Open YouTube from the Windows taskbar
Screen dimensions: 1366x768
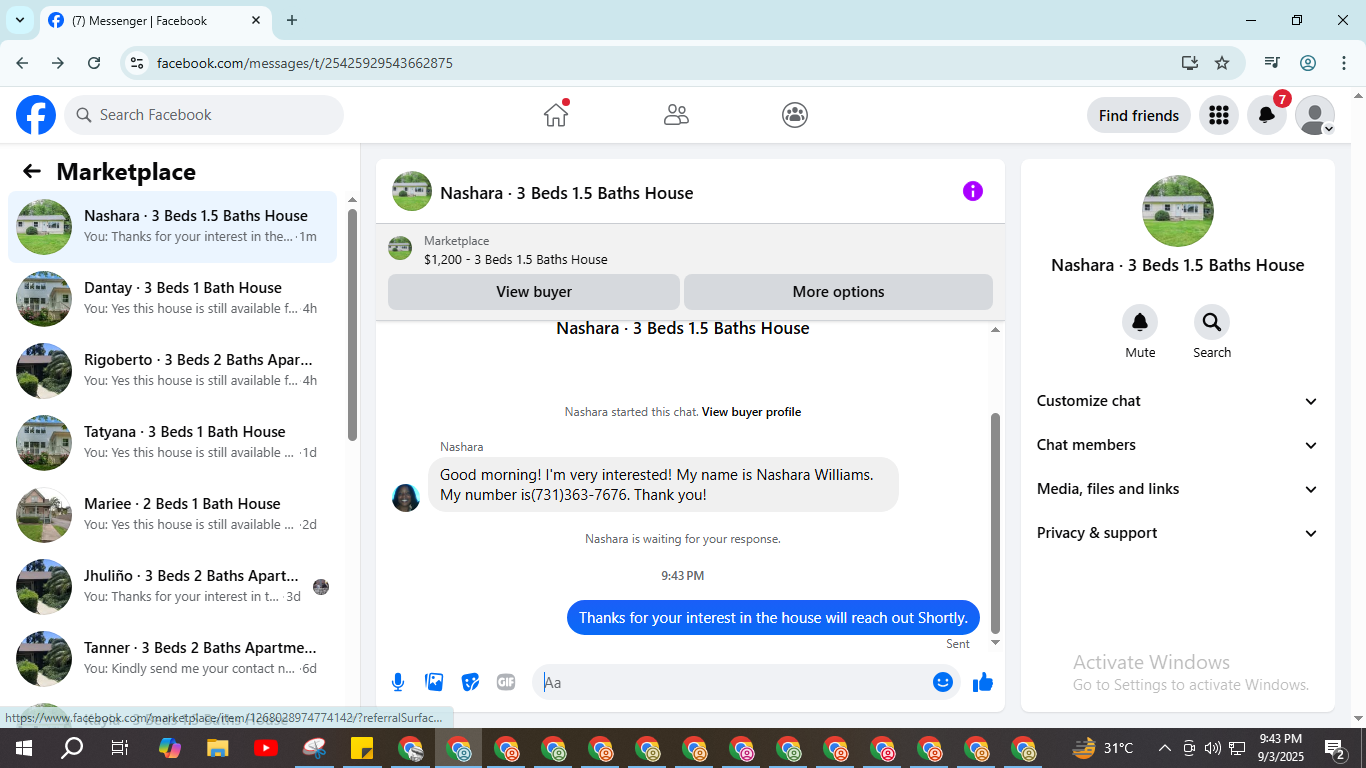[x=265, y=748]
